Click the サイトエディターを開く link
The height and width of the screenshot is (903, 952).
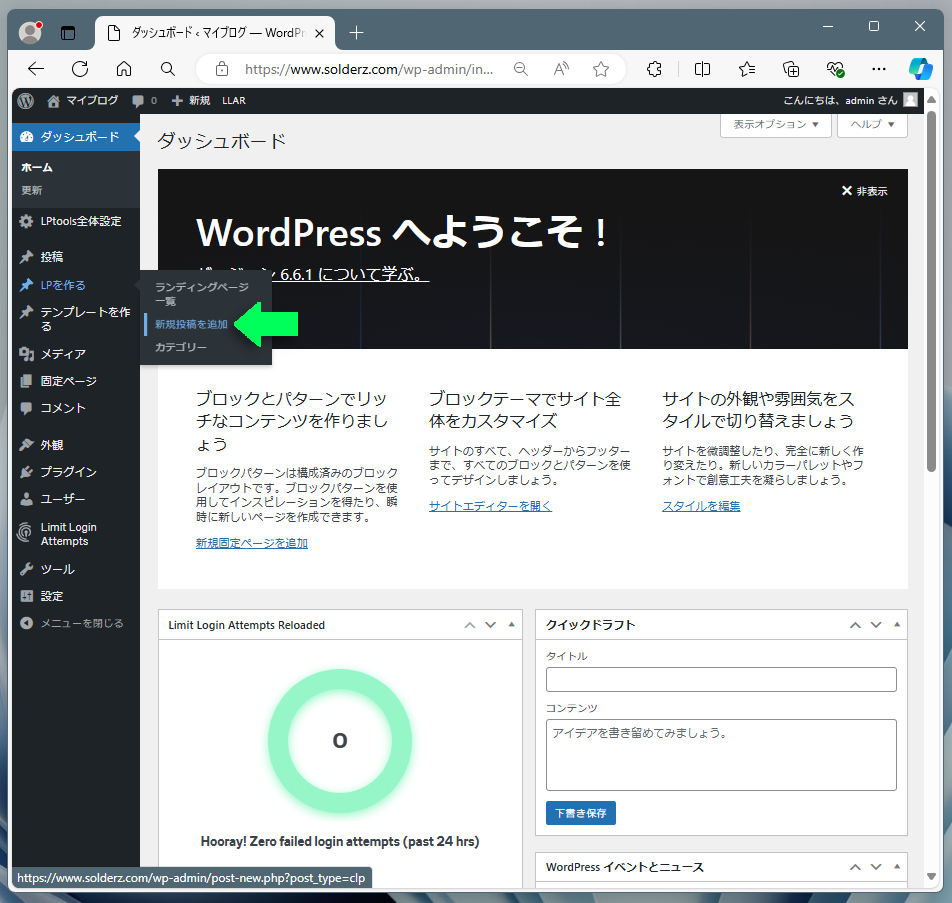click(490, 506)
